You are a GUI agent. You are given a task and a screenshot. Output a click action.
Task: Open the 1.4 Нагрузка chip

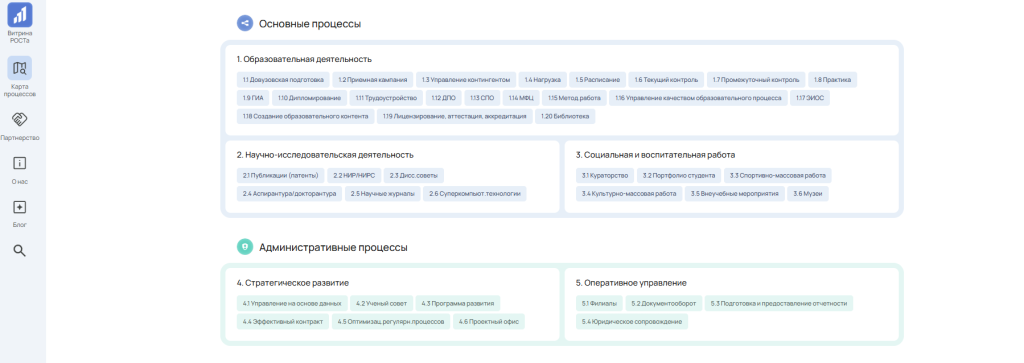543,80
